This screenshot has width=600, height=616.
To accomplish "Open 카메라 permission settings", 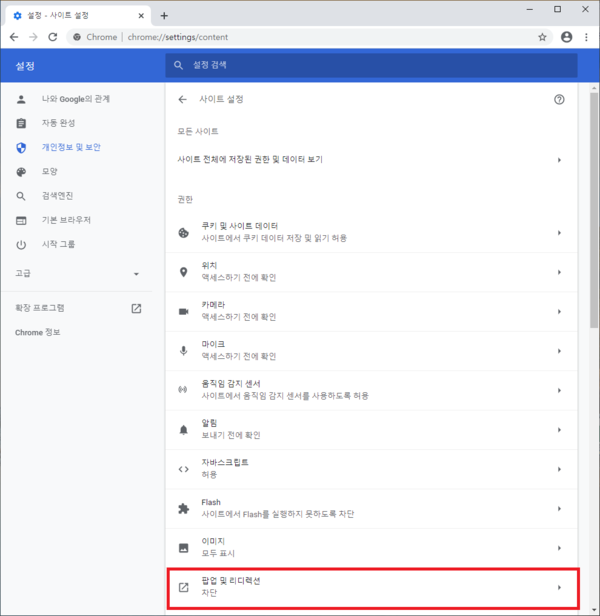I will (371, 312).
